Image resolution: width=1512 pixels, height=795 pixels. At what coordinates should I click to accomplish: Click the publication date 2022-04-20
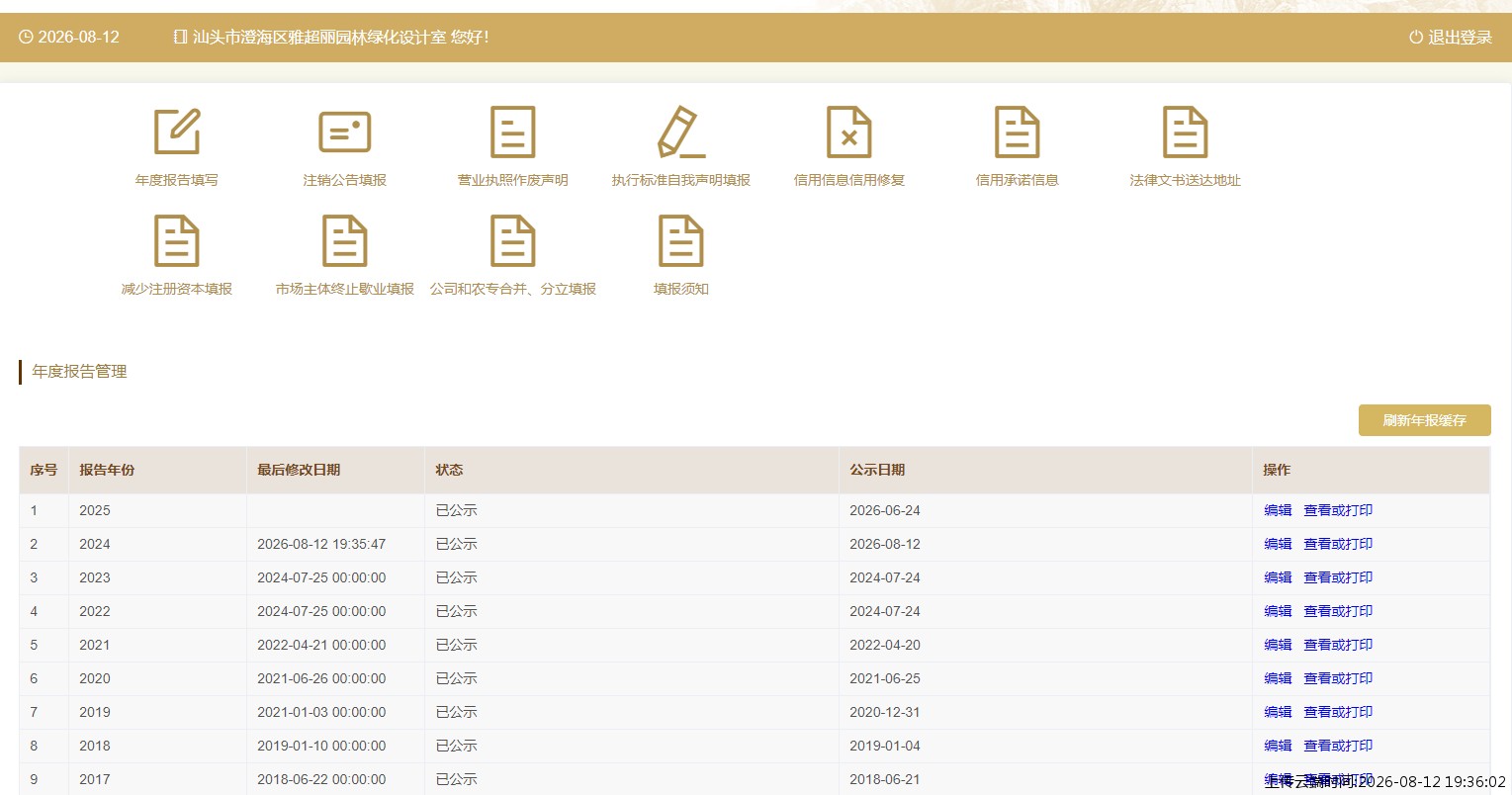pyautogui.click(x=885, y=645)
